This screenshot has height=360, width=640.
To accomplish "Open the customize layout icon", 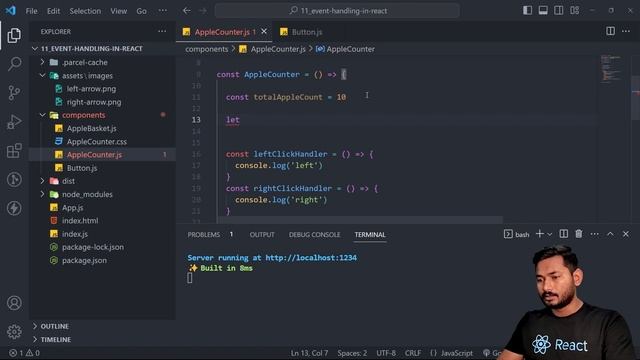I will (575, 11).
